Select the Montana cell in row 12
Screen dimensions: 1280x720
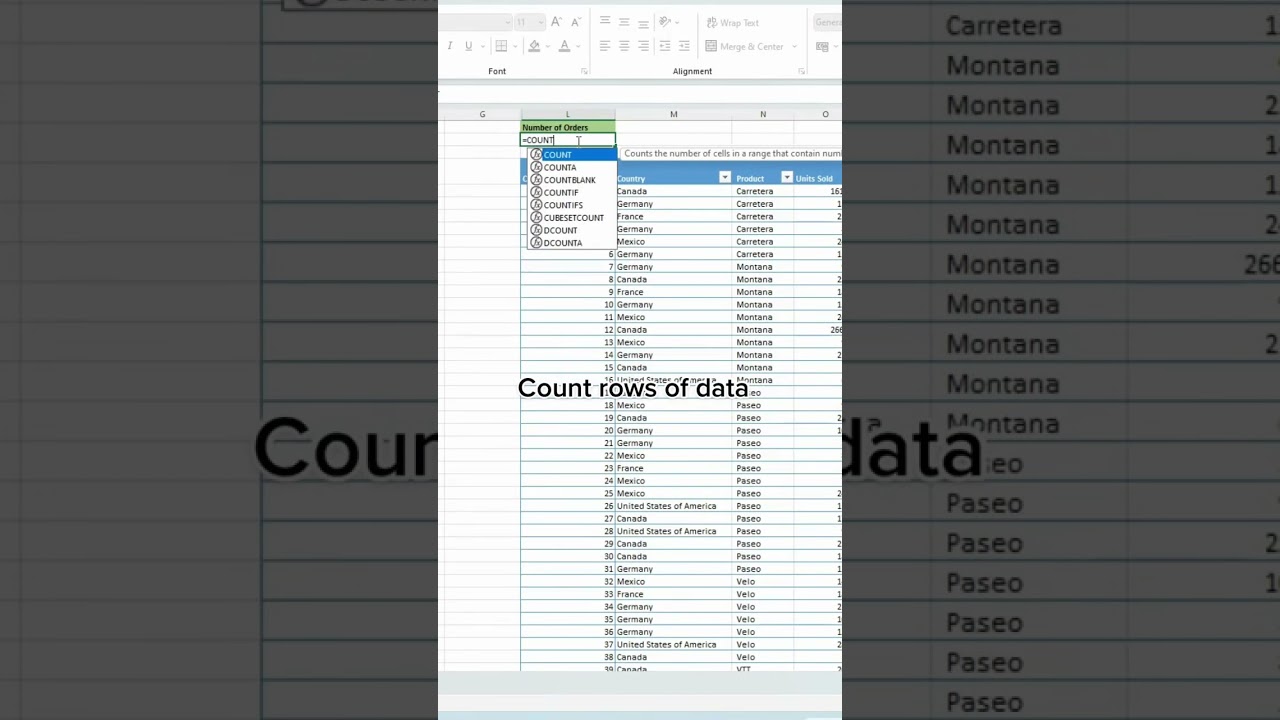click(x=763, y=330)
